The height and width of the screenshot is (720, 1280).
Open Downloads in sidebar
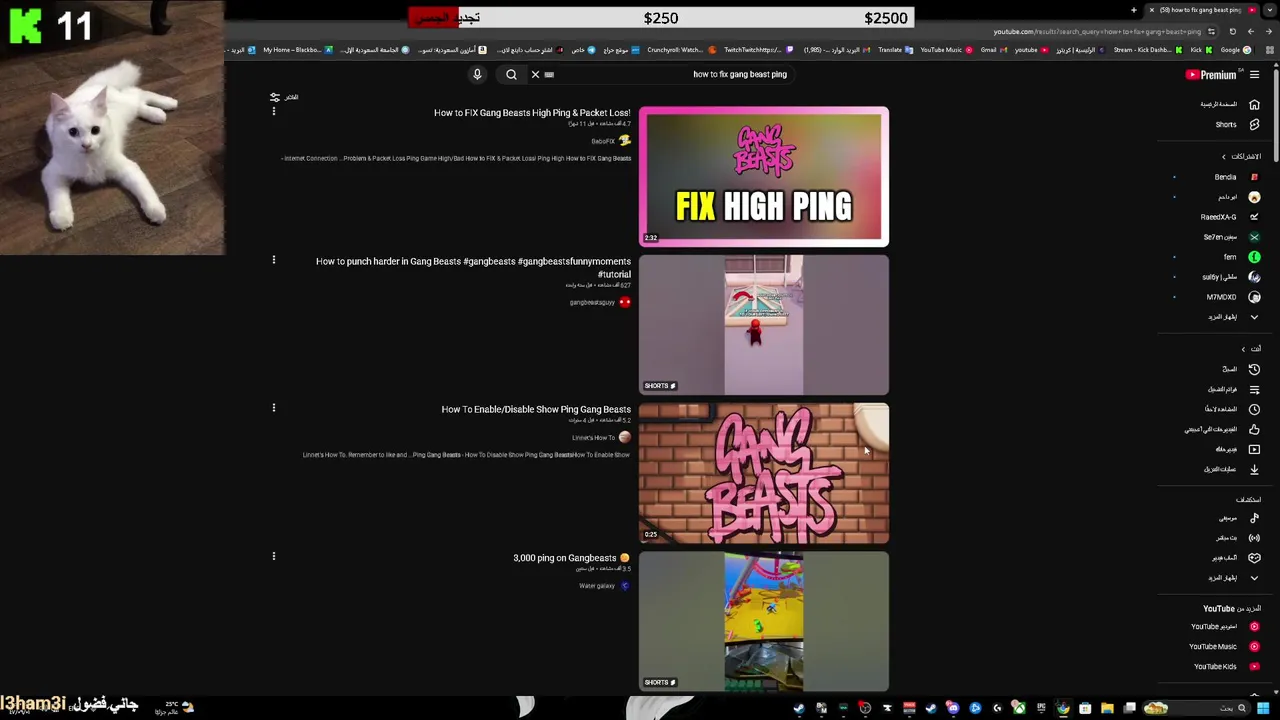pyautogui.click(x=1232, y=469)
